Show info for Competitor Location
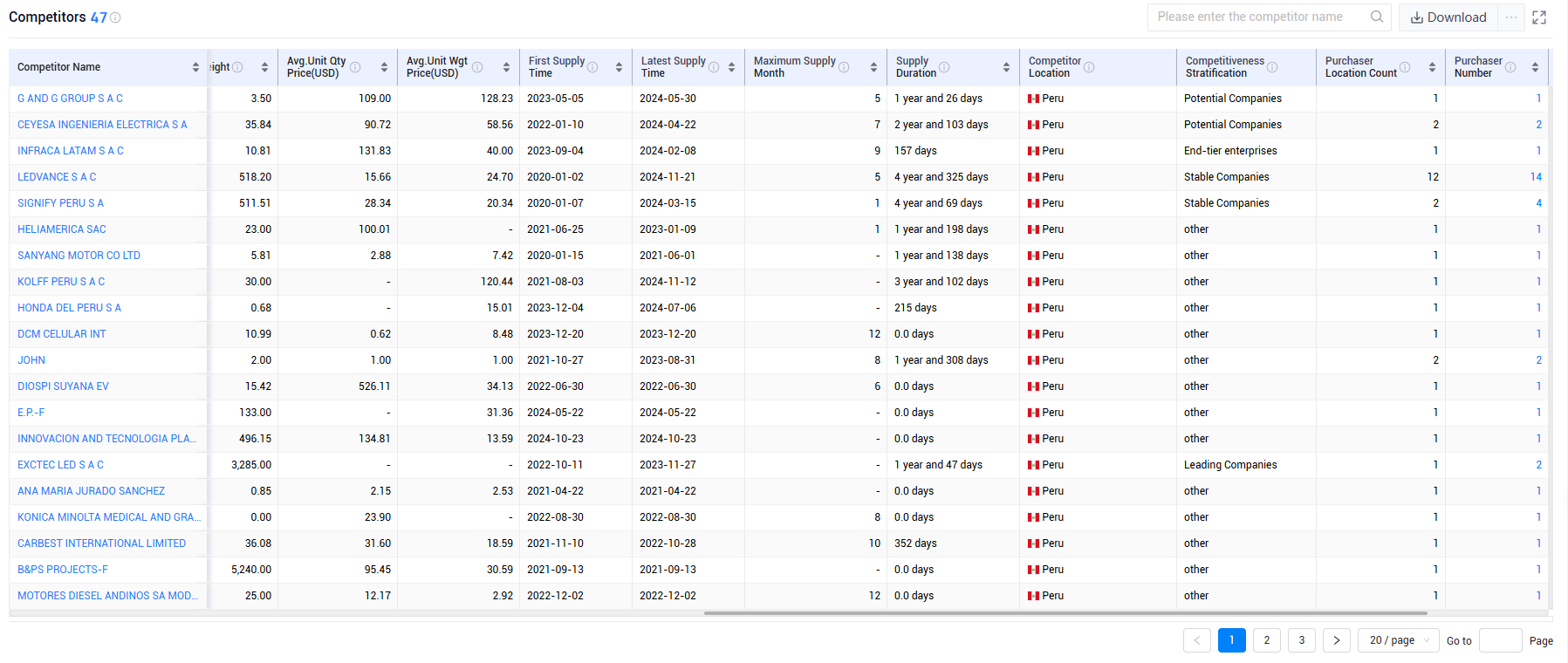 point(1089,67)
